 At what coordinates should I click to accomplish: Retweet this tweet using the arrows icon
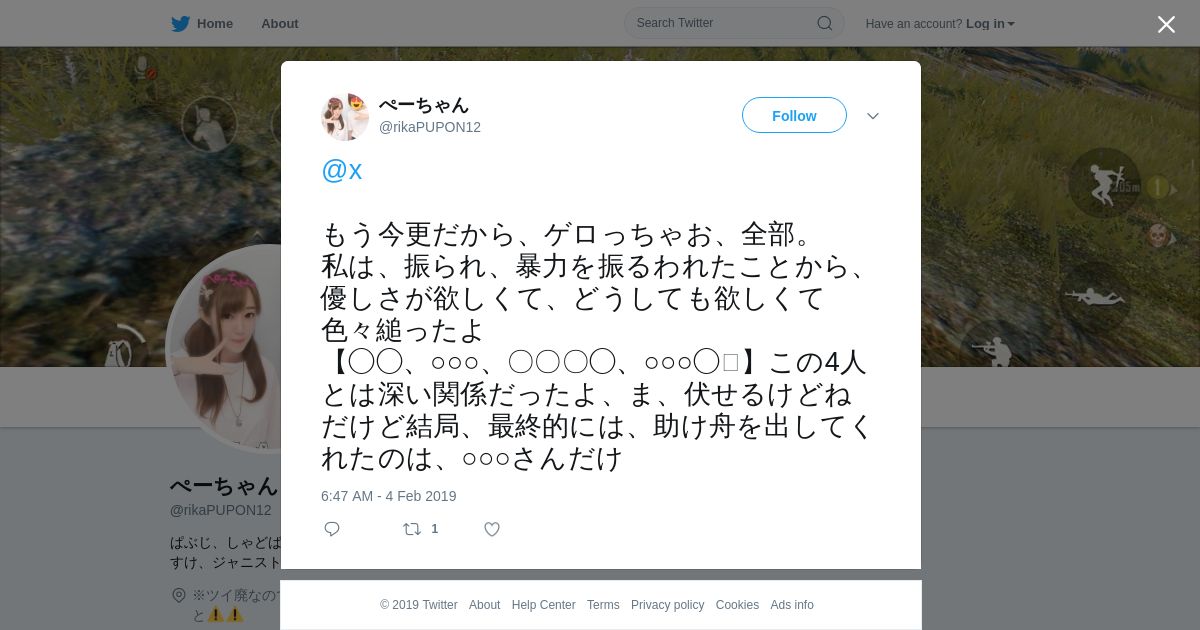click(x=412, y=529)
